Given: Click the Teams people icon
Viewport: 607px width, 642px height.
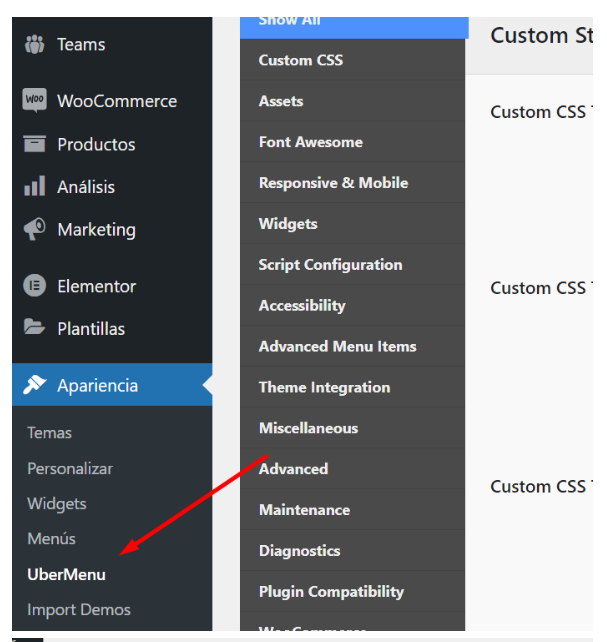Looking at the screenshot, I should (34, 44).
